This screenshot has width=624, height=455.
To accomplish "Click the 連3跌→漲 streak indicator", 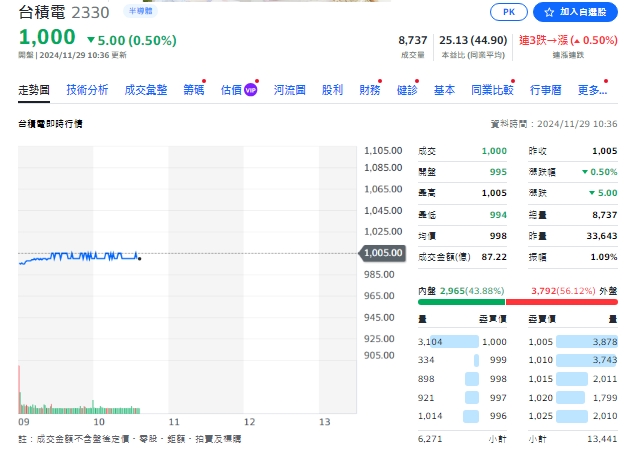I will click(x=568, y=40).
